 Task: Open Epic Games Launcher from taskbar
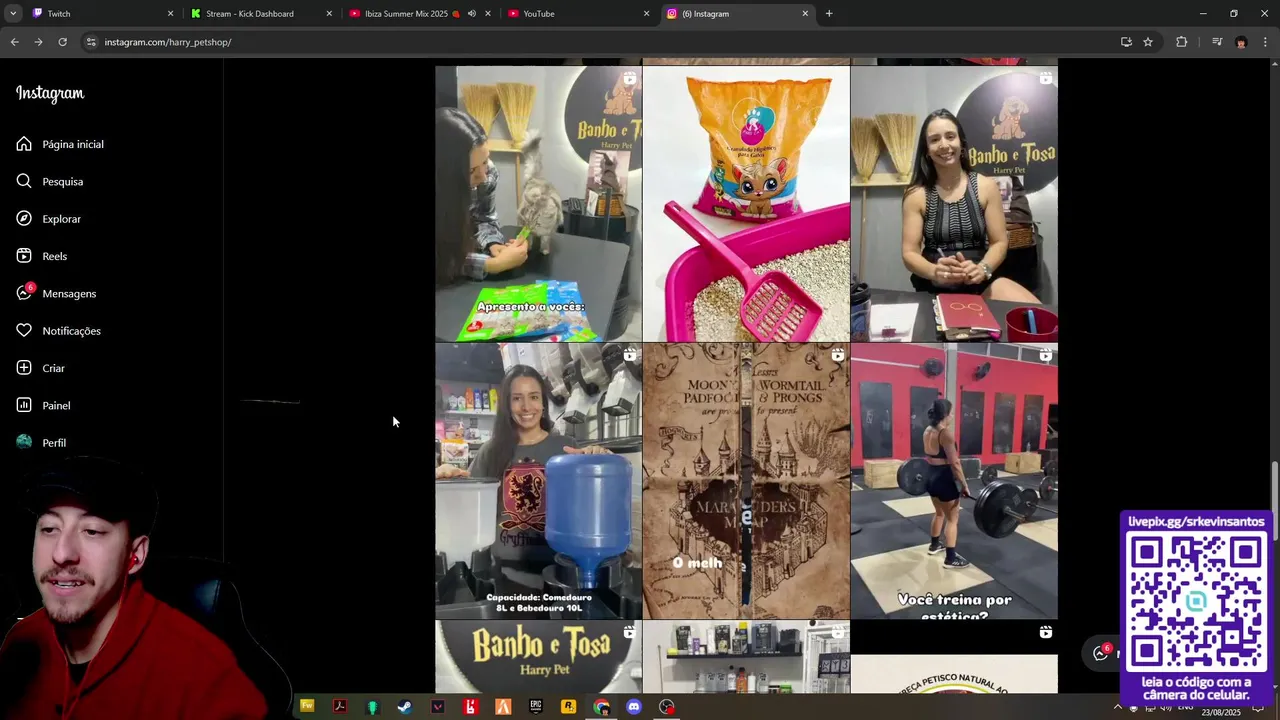pyautogui.click(x=536, y=707)
